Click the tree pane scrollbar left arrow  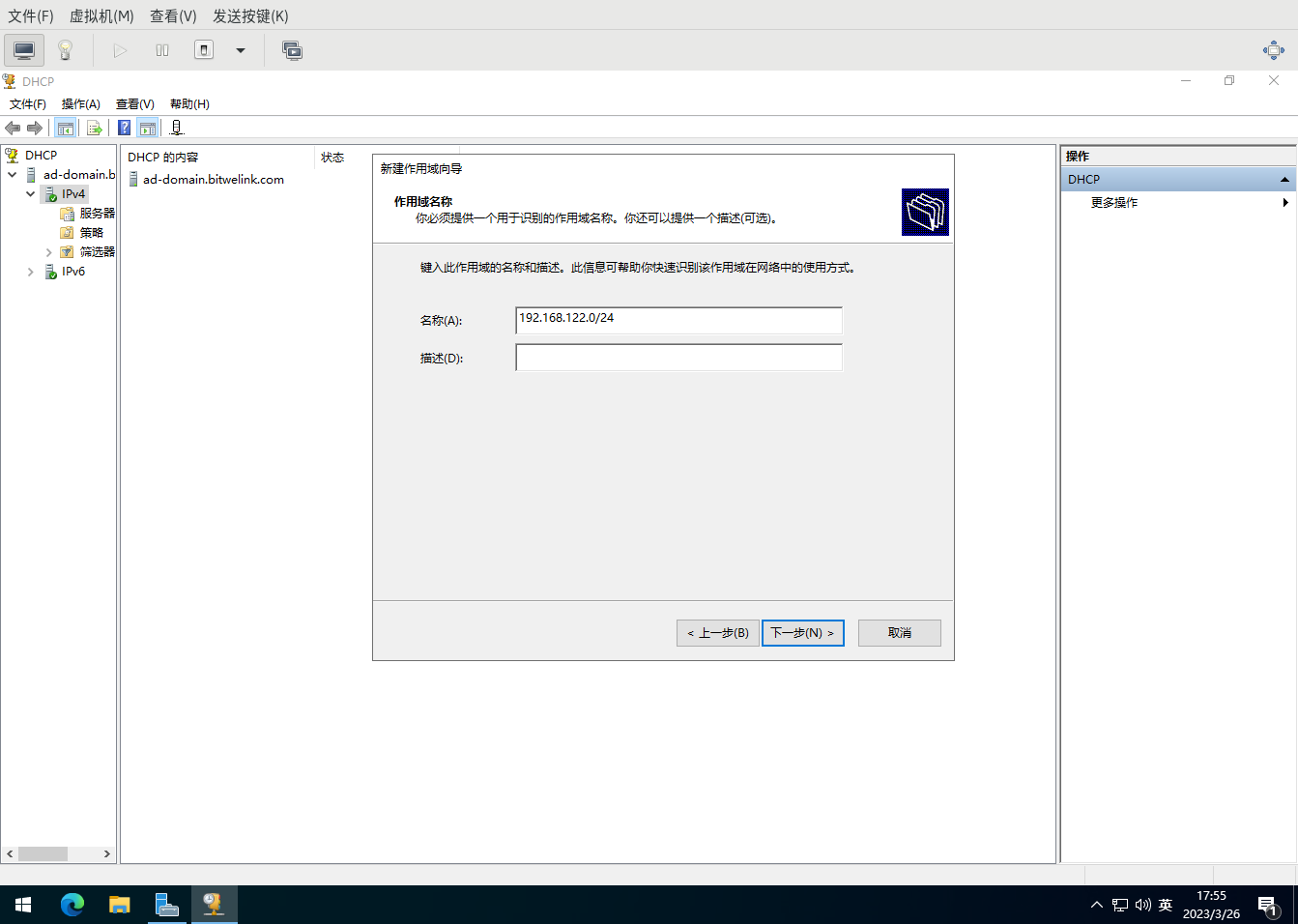tap(10, 854)
